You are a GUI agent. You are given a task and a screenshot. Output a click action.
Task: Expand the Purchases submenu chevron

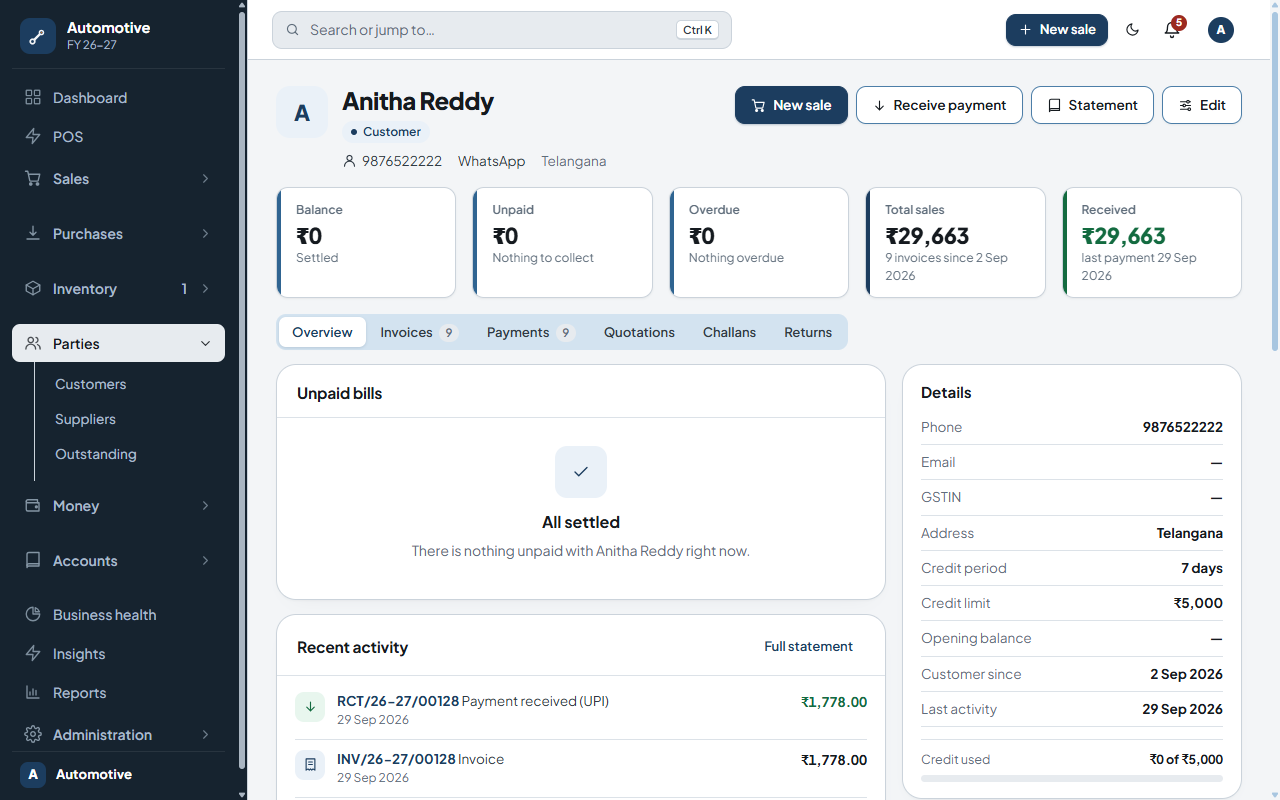pyautogui.click(x=205, y=233)
